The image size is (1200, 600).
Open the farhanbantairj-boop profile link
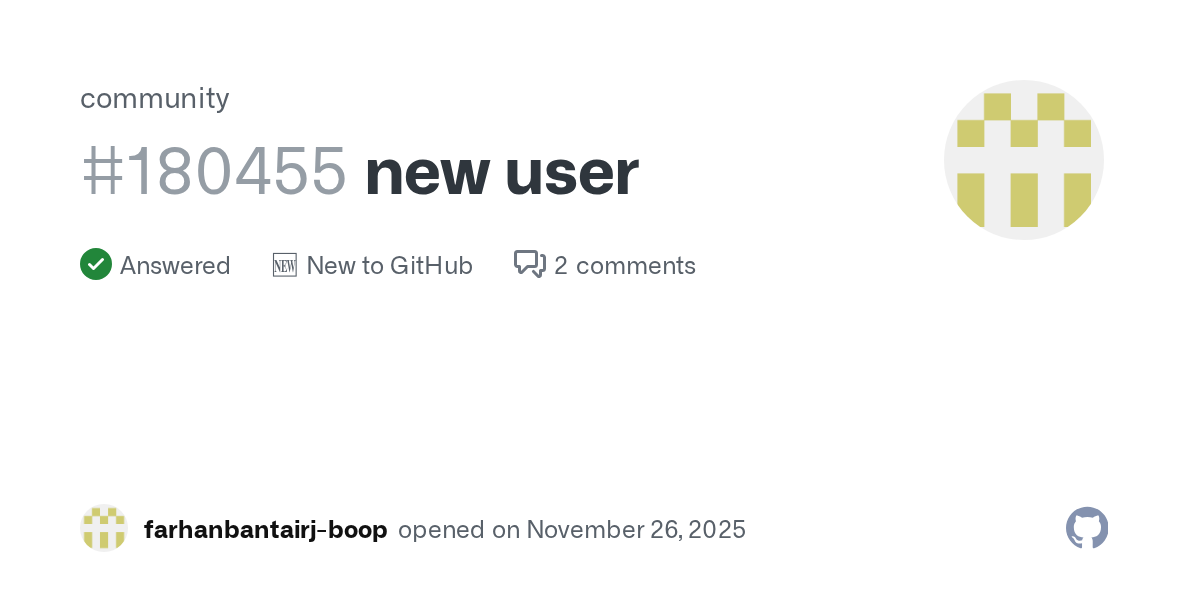click(x=265, y=530)
